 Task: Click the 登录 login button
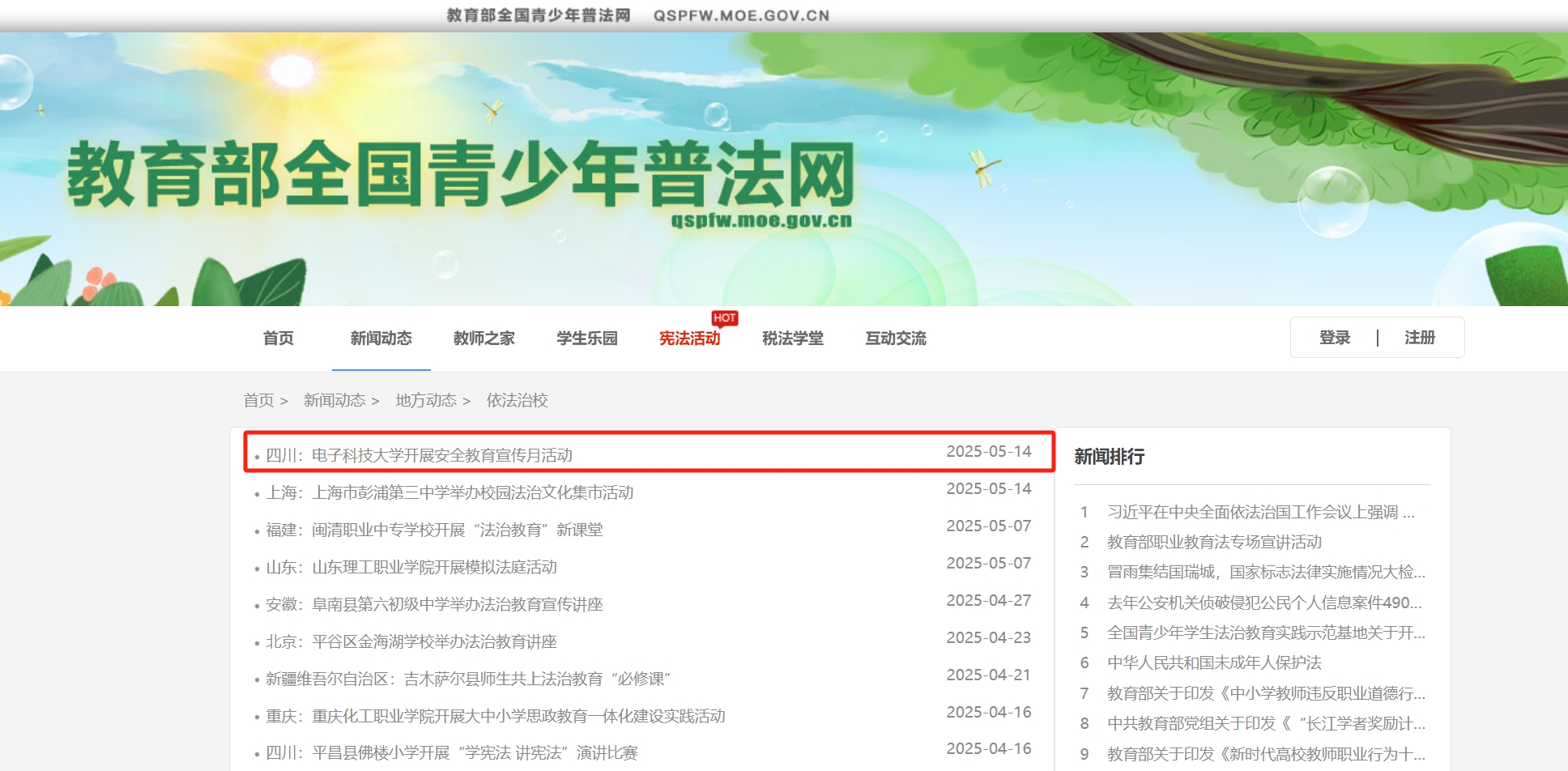pos(1335,338)
